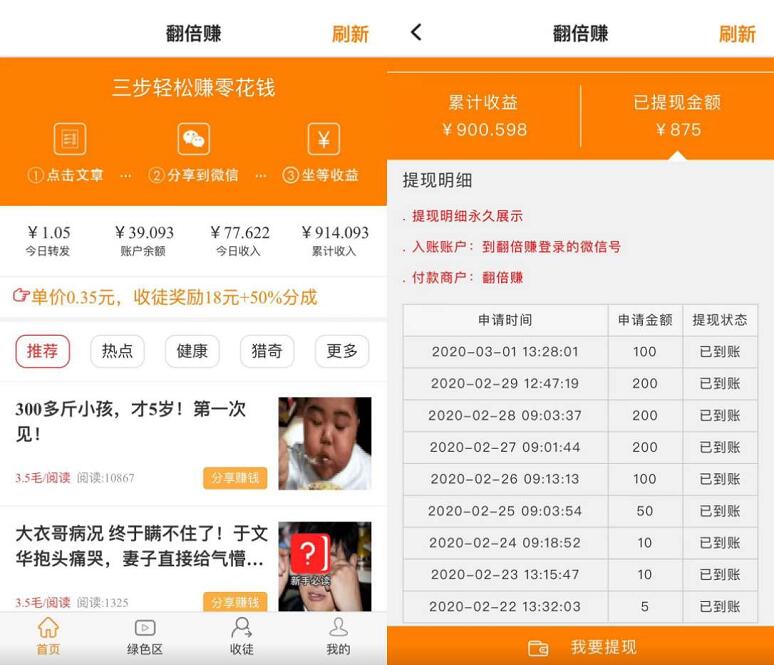Go back with the left arrow
The height and width of the screenshot is (665, 774).
coord(416,33)
